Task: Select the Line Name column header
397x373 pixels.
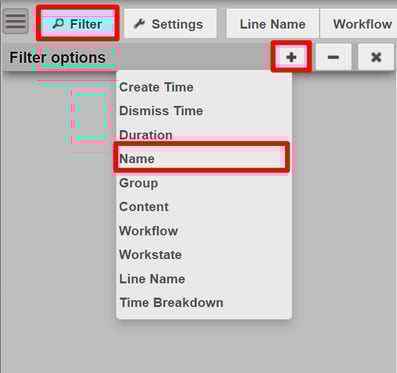Action: point(273,24)
